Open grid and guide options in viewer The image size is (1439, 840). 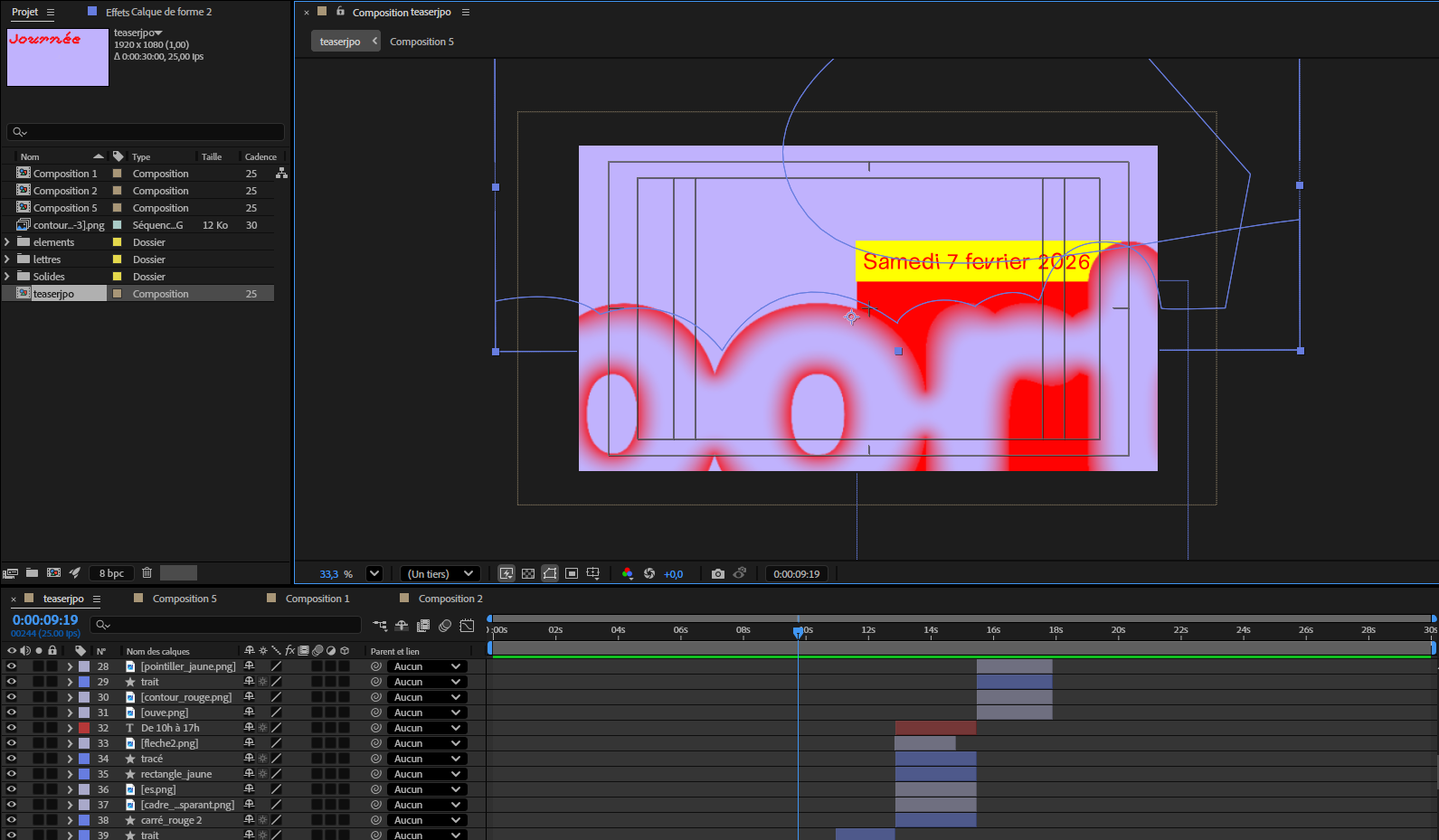[593, 573]
